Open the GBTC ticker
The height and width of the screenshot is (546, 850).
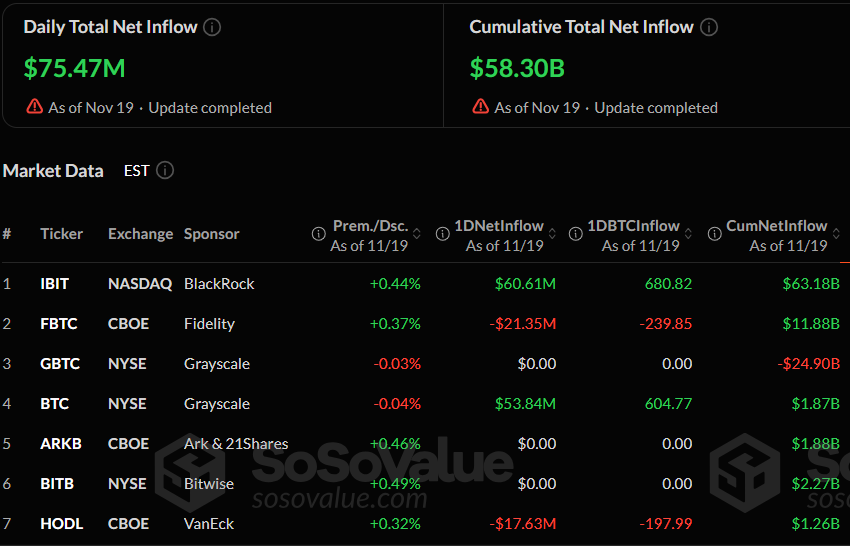pos(60,363)
